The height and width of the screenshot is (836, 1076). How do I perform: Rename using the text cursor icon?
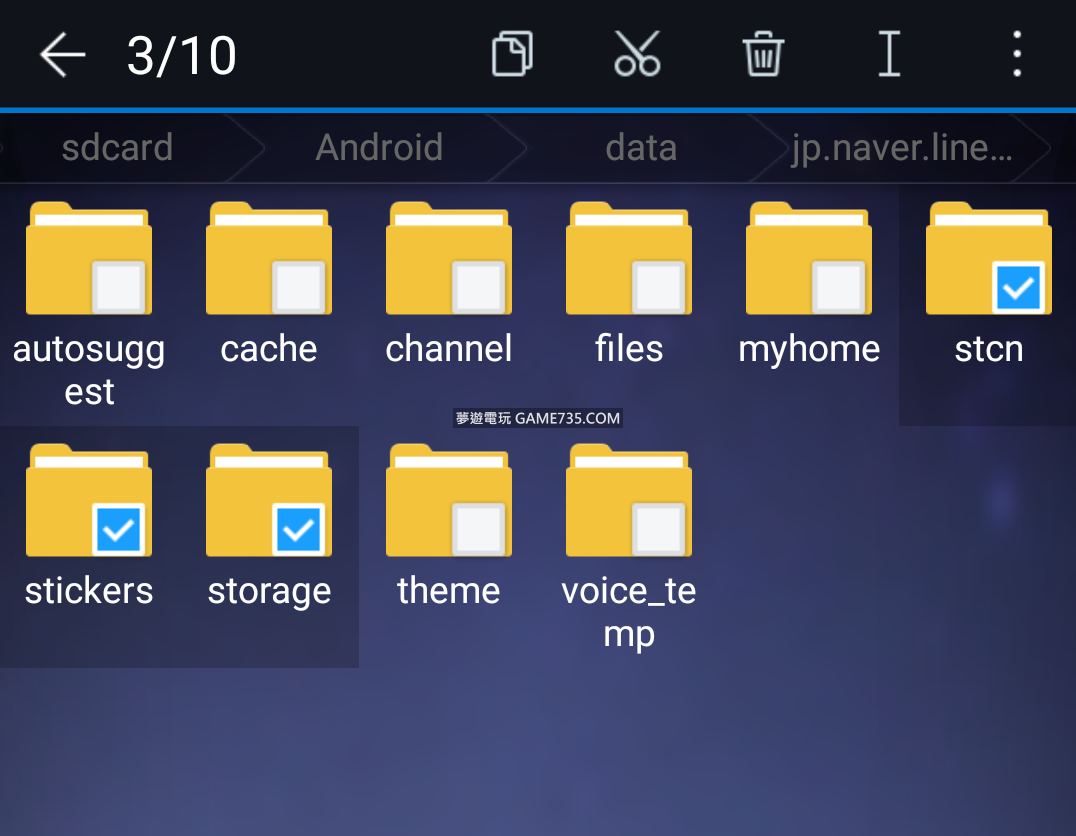pos(889,54)
